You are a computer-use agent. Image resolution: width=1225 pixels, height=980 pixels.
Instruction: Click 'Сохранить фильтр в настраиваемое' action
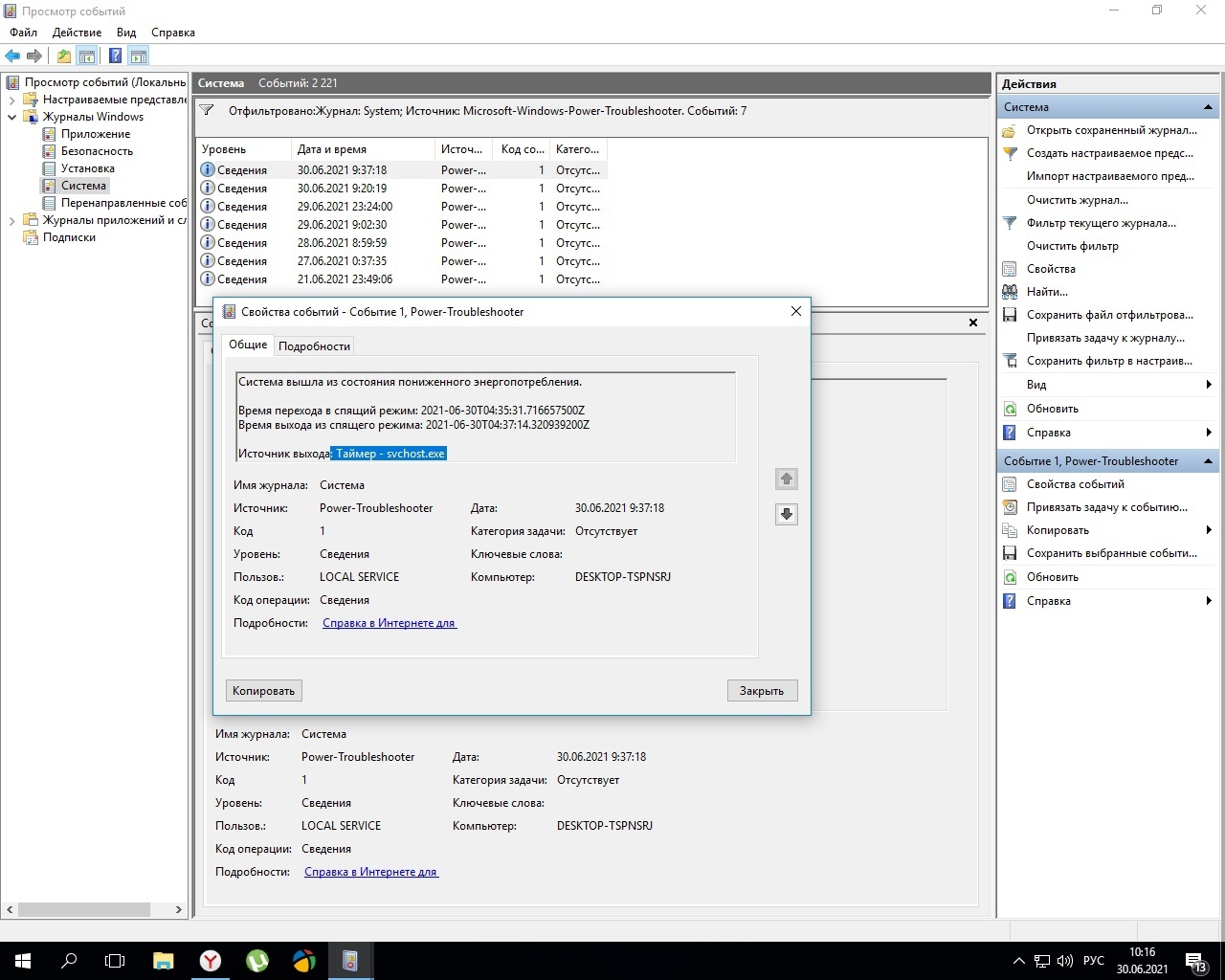point(1109,361)
